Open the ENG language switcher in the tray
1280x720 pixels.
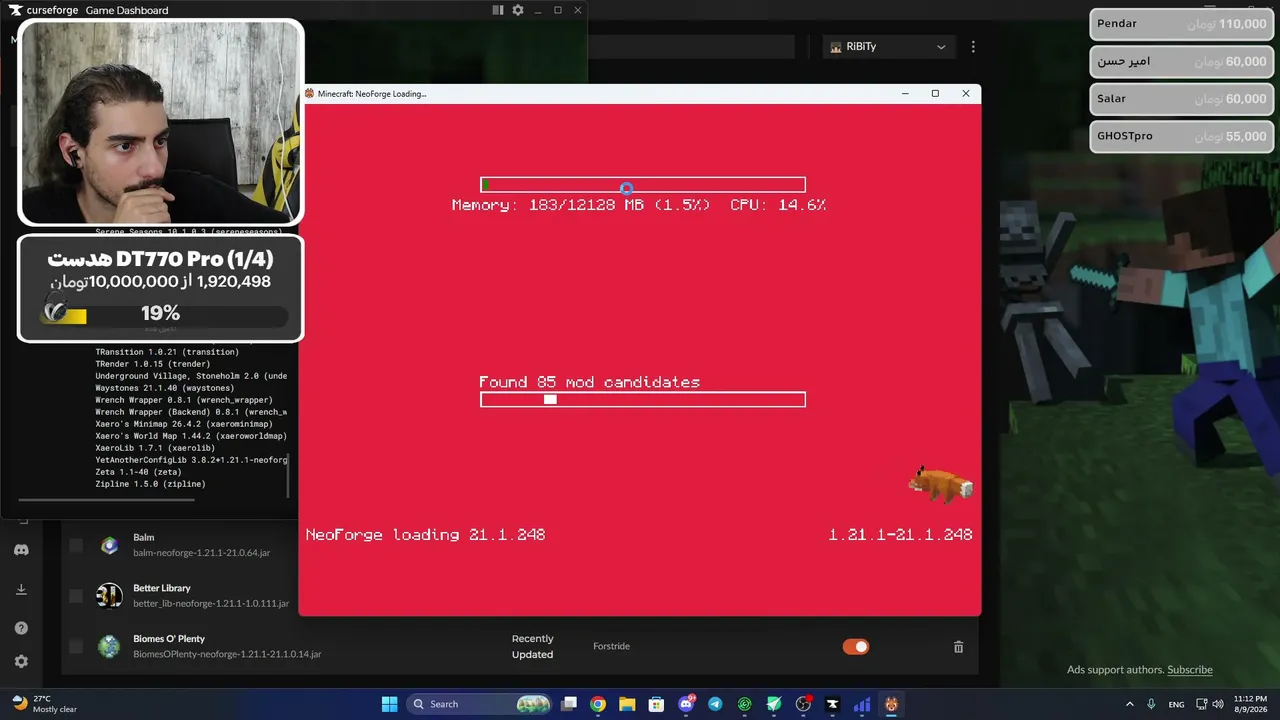click(x=1177, y=704)
